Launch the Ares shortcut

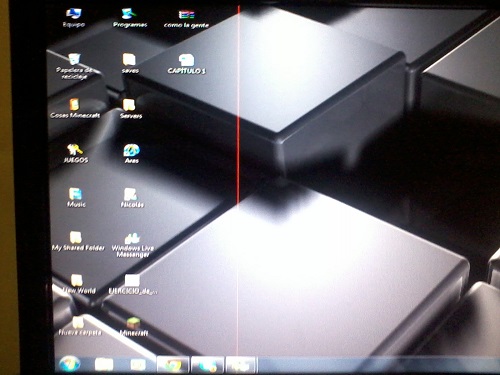pos(131,154)
